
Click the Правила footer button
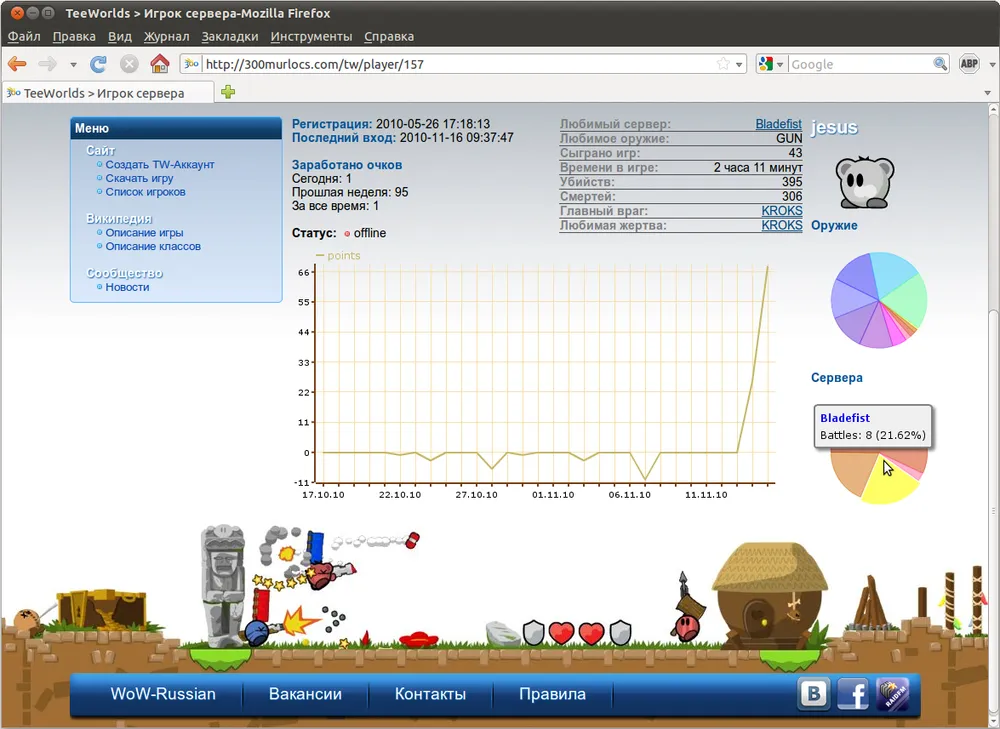552,694
